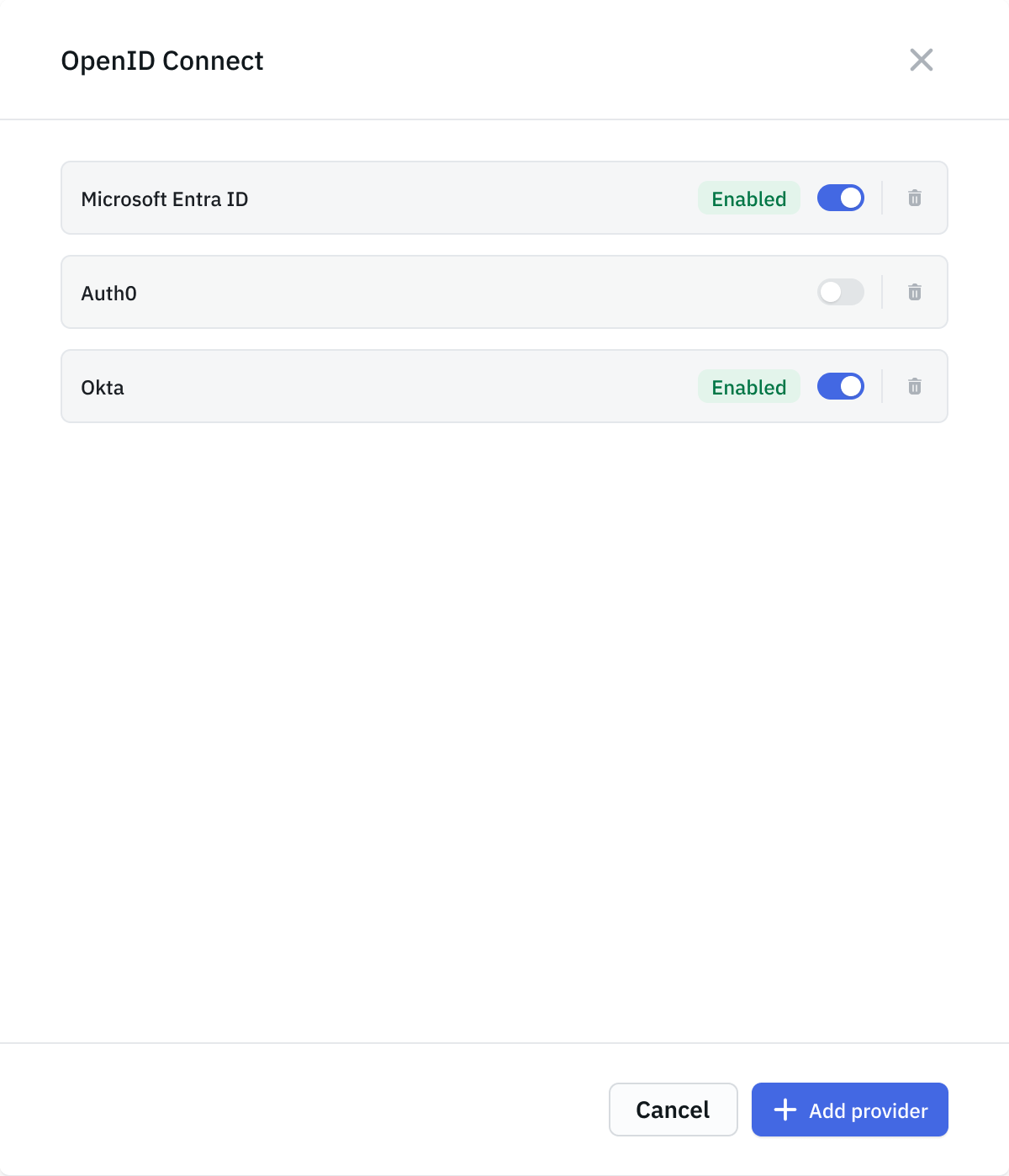1009x1176 pixels.
Task: Click the plus icon on Add provider
Action: point(784,1110)
